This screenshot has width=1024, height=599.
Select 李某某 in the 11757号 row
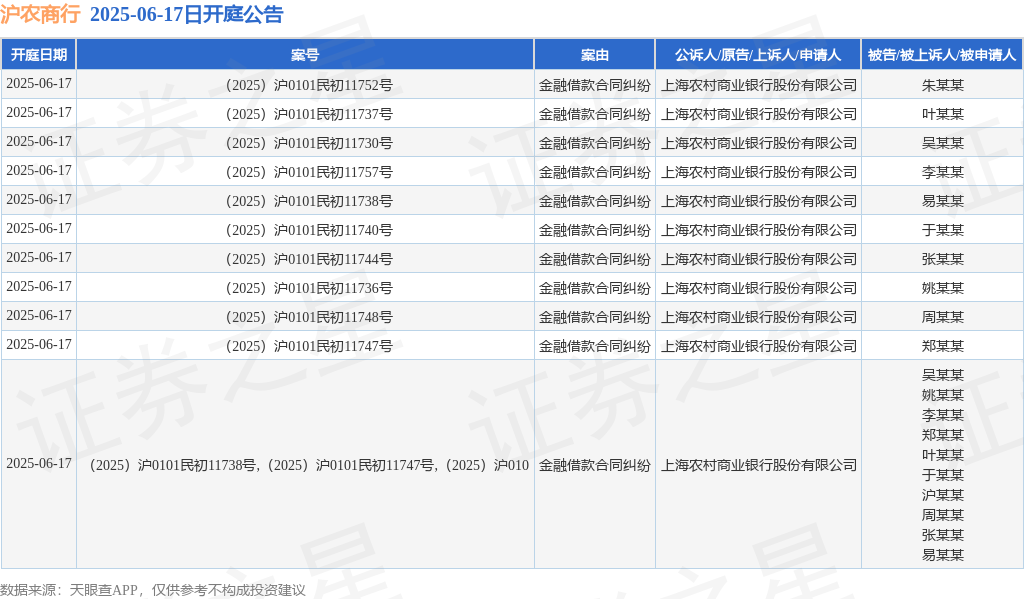[942, 172]
